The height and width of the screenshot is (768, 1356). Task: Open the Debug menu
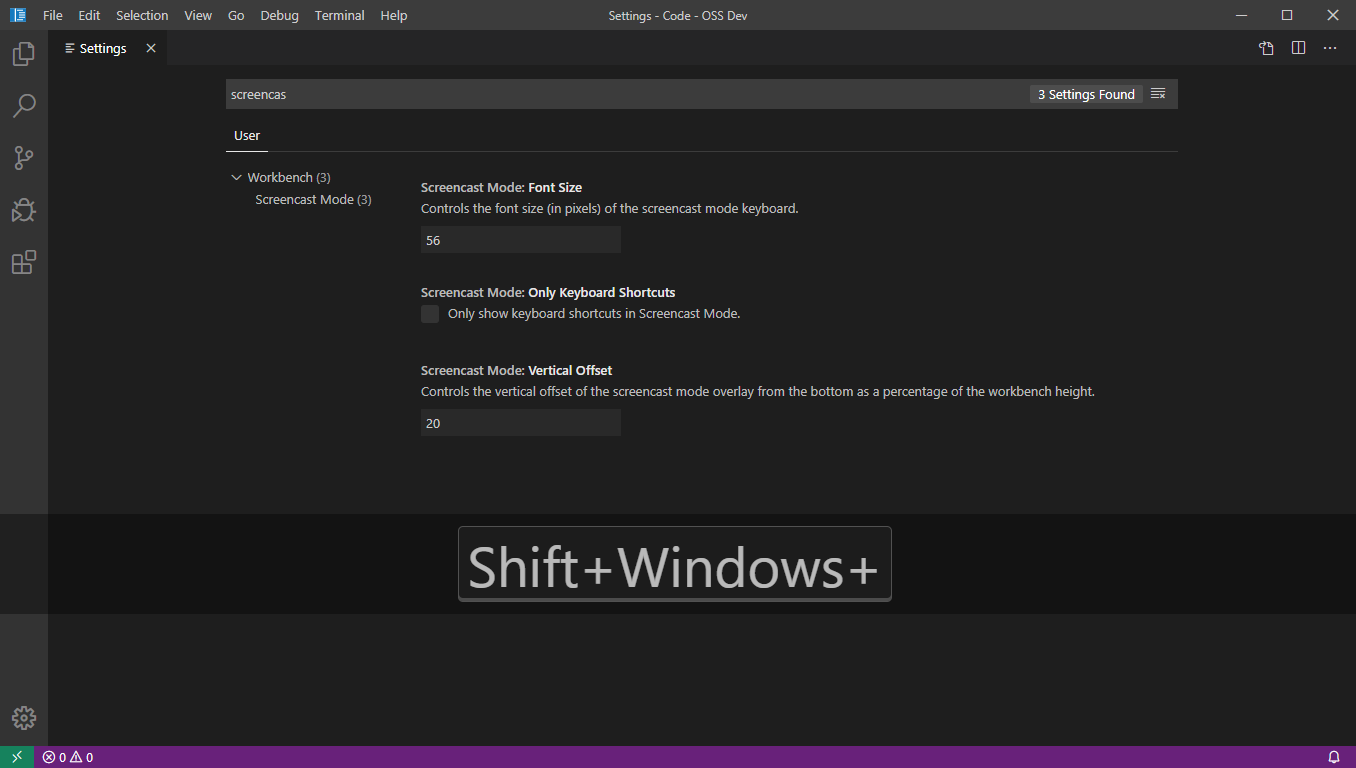279,15
